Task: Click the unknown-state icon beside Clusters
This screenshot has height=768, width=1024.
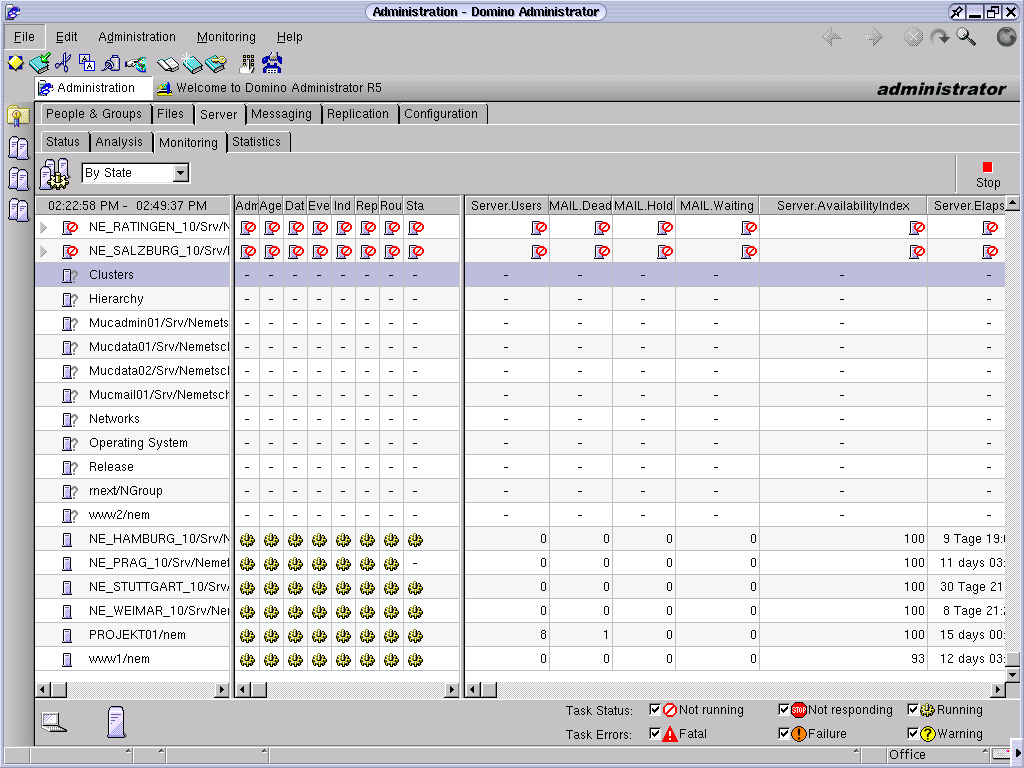Action: pos(69,276)
